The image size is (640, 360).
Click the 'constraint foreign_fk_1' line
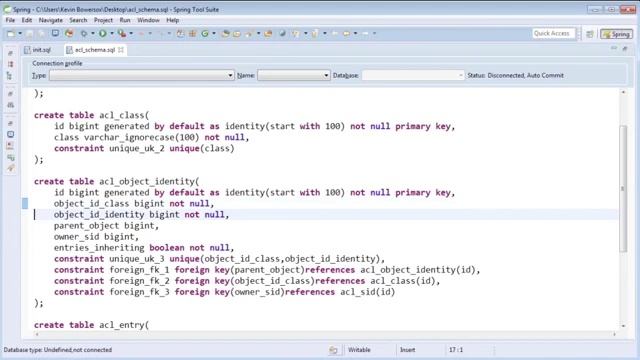tap(267, 270)
